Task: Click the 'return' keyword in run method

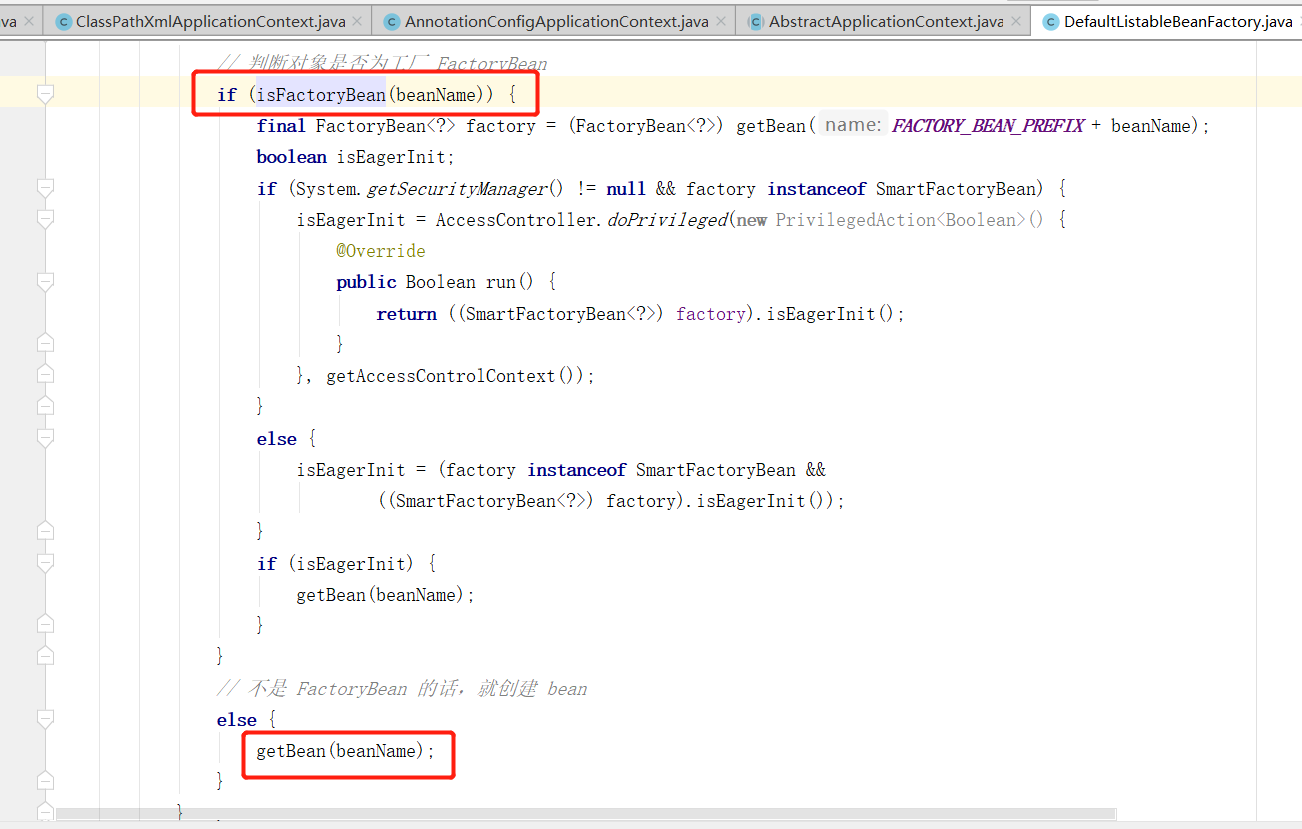Action: [406, 314]
